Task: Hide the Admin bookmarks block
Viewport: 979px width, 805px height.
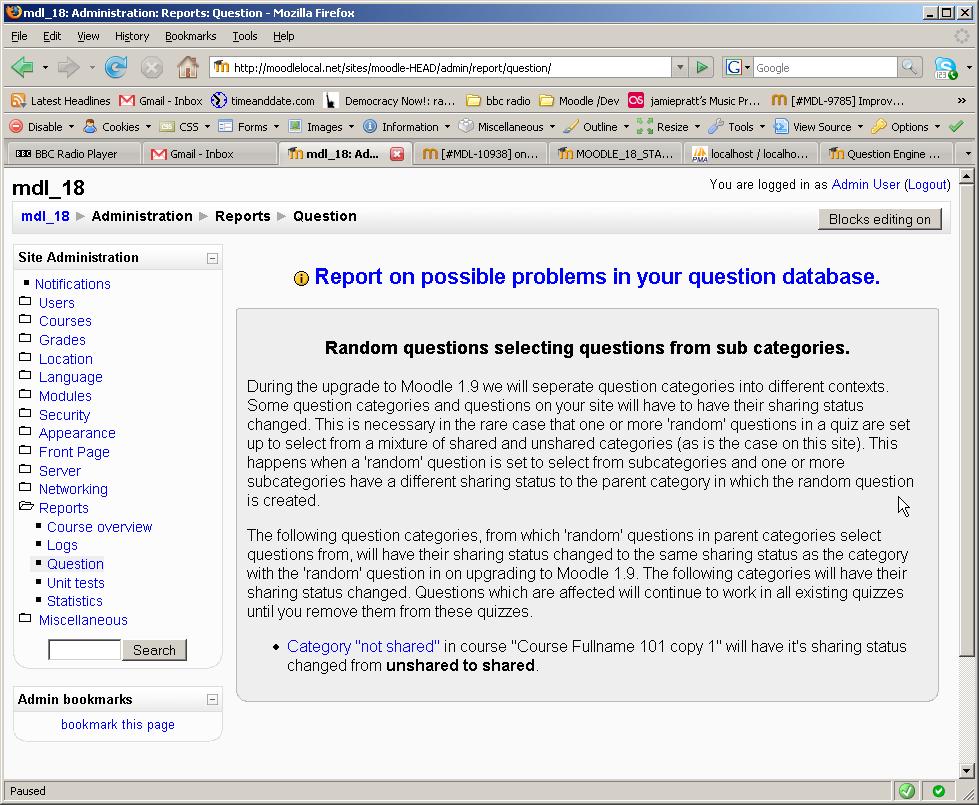Action: [212, 700]
